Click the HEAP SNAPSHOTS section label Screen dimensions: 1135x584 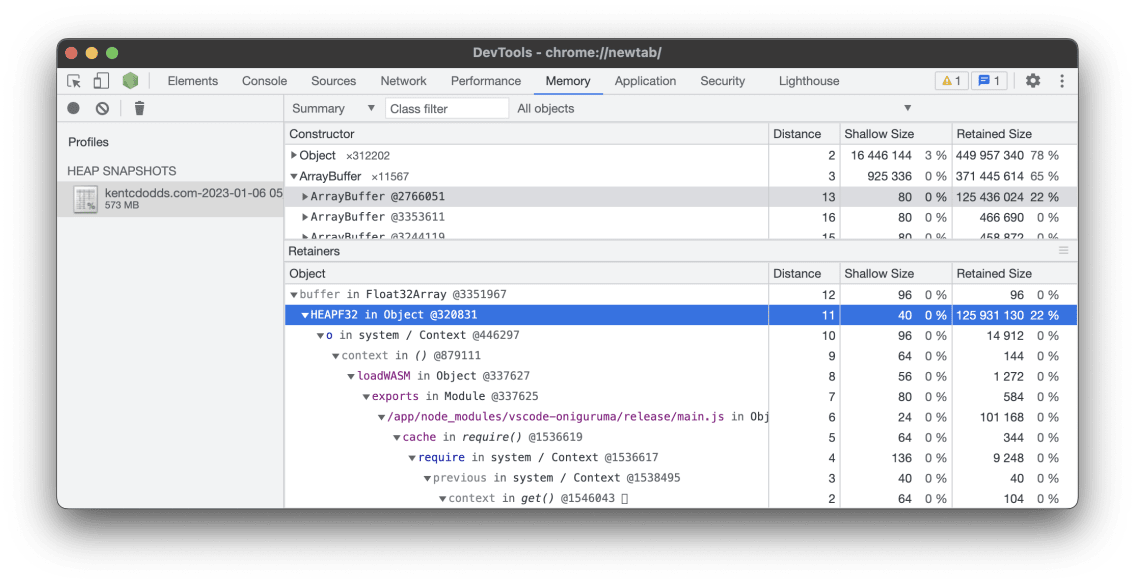tap(122, 171)
